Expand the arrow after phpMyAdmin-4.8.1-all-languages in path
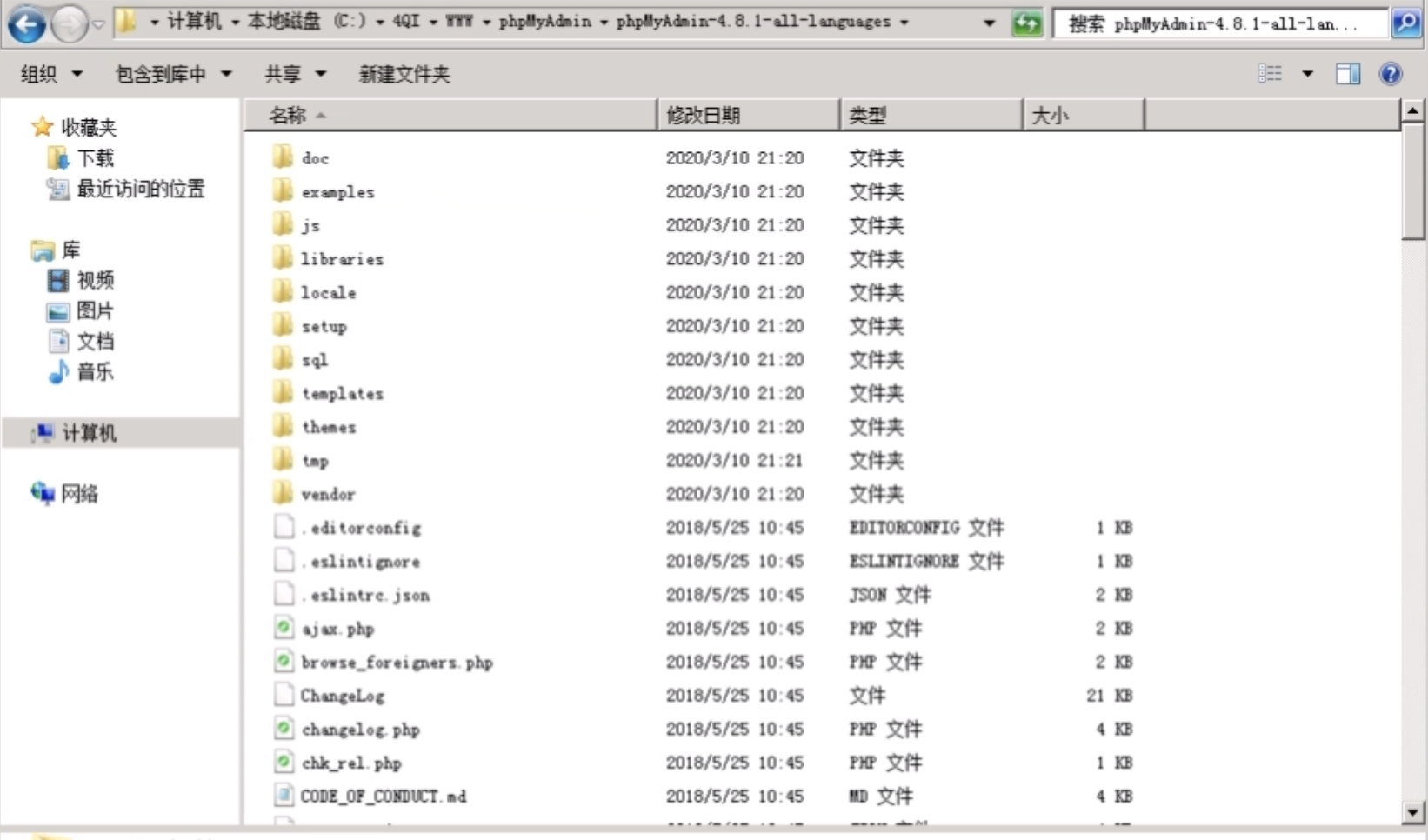The width and height of the screenshot is (1428, 840). pos(904,22)
